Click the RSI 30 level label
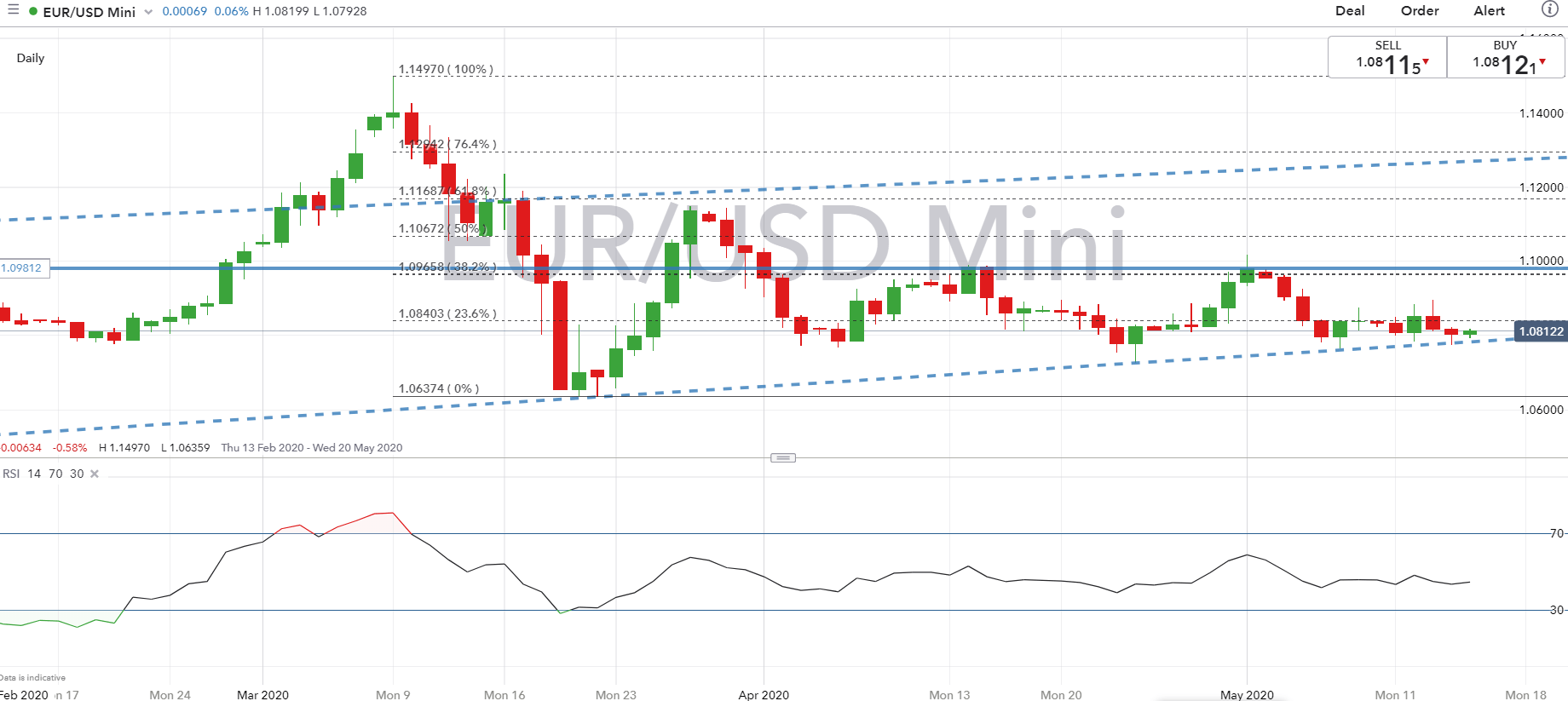The width and height of the screenshot is (1568, 701). (x=1556, y=610)
